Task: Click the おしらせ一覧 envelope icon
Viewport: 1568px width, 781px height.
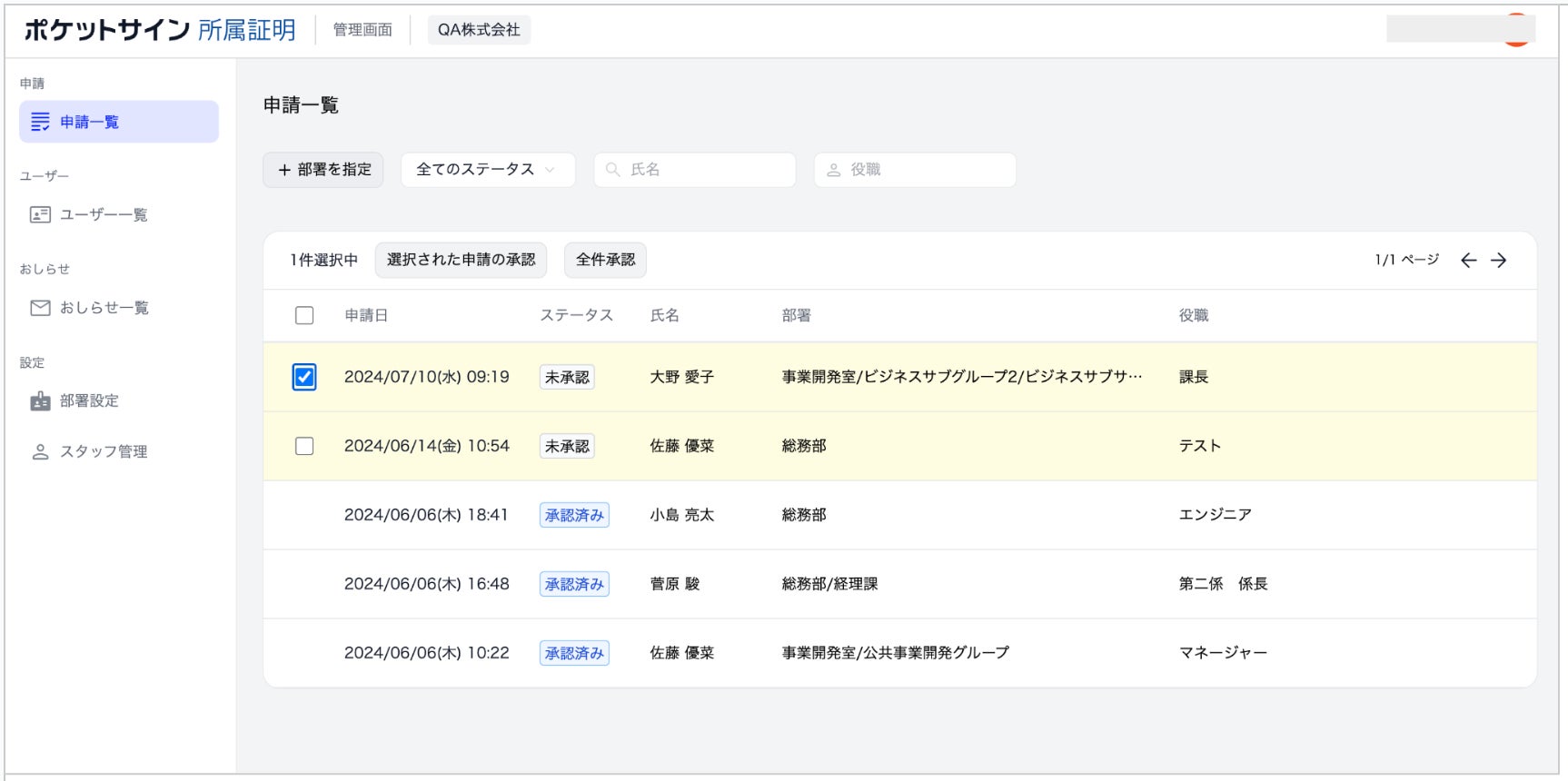Action: point(40,308)
